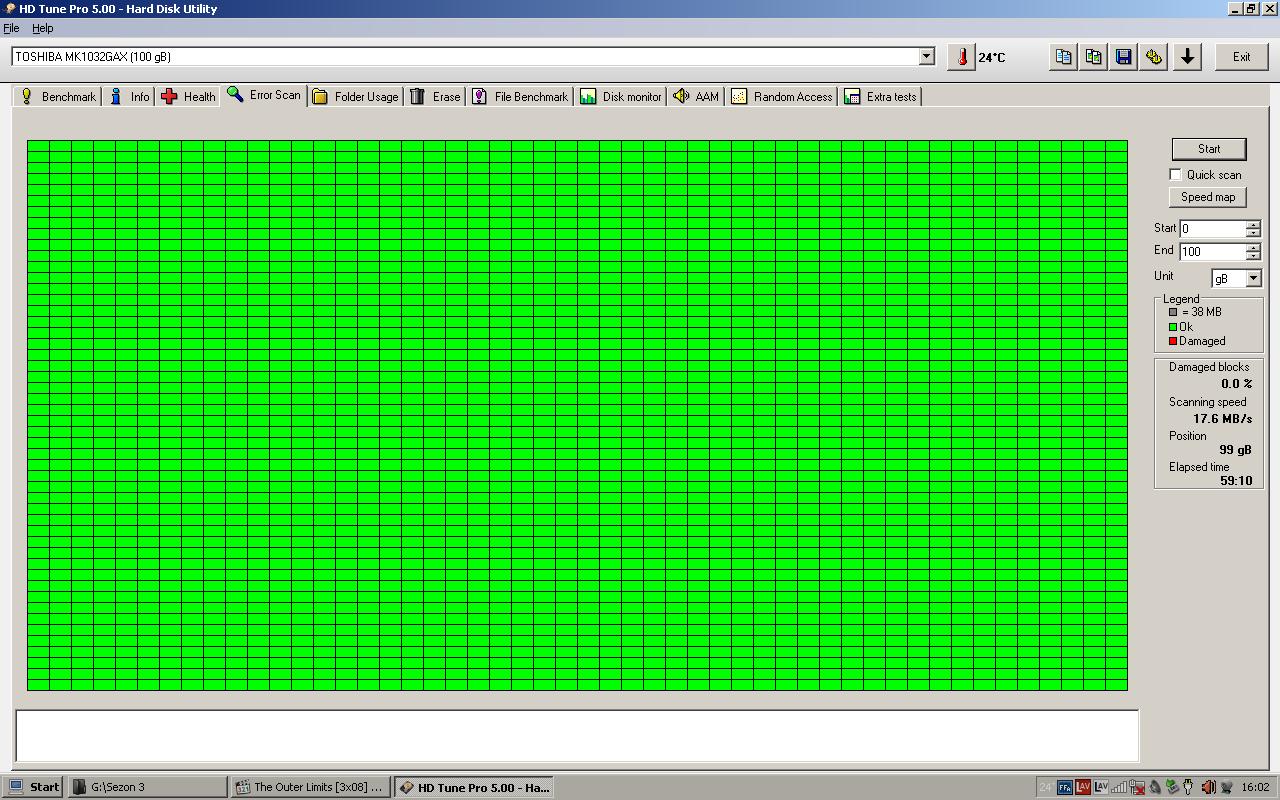The height and width of the screenshot is (800, 1280).
Task: Open the File menu
Action: pos(11,28)
